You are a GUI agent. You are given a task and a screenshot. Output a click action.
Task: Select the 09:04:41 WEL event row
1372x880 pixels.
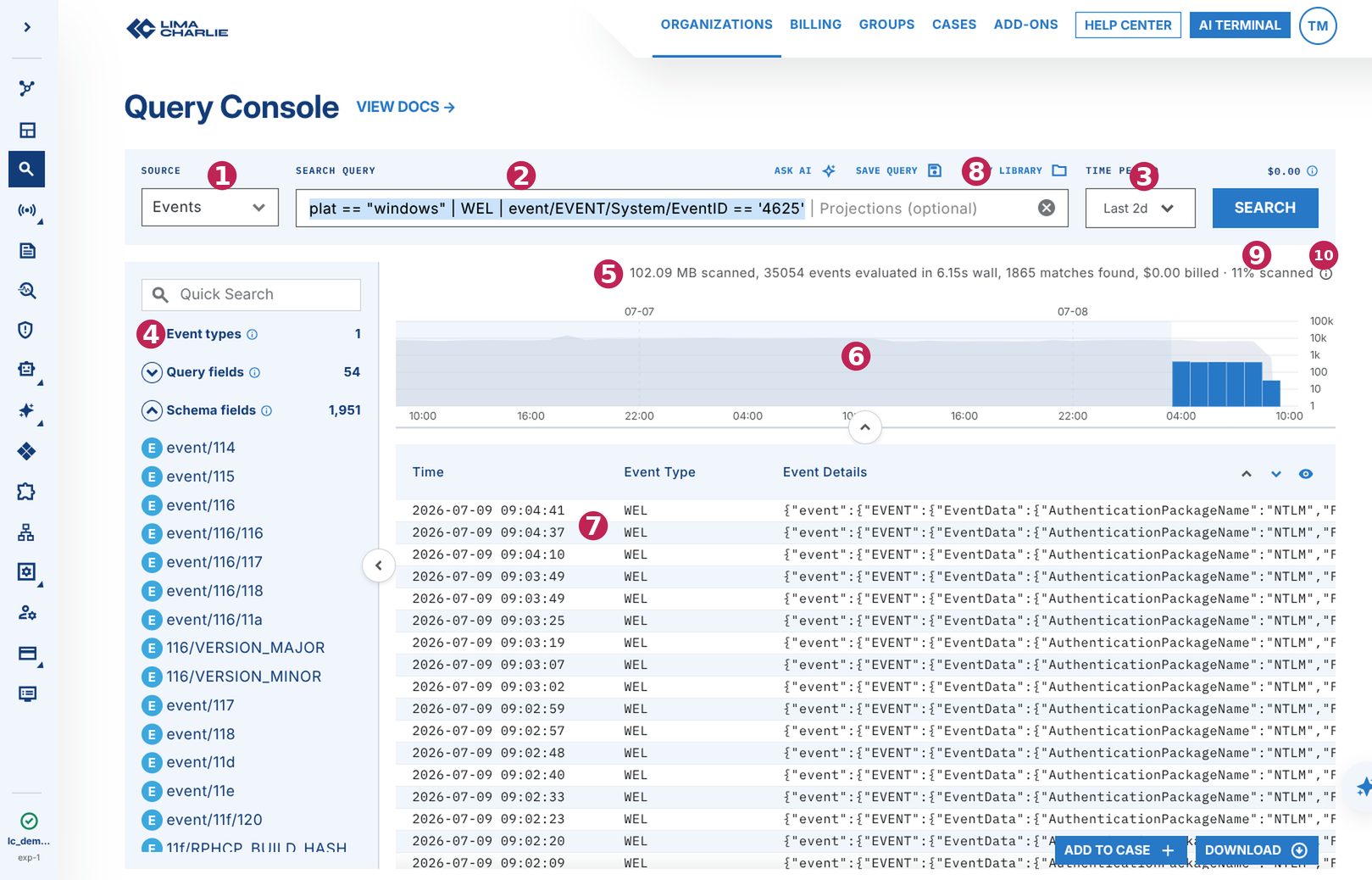(x=865, y=510)
